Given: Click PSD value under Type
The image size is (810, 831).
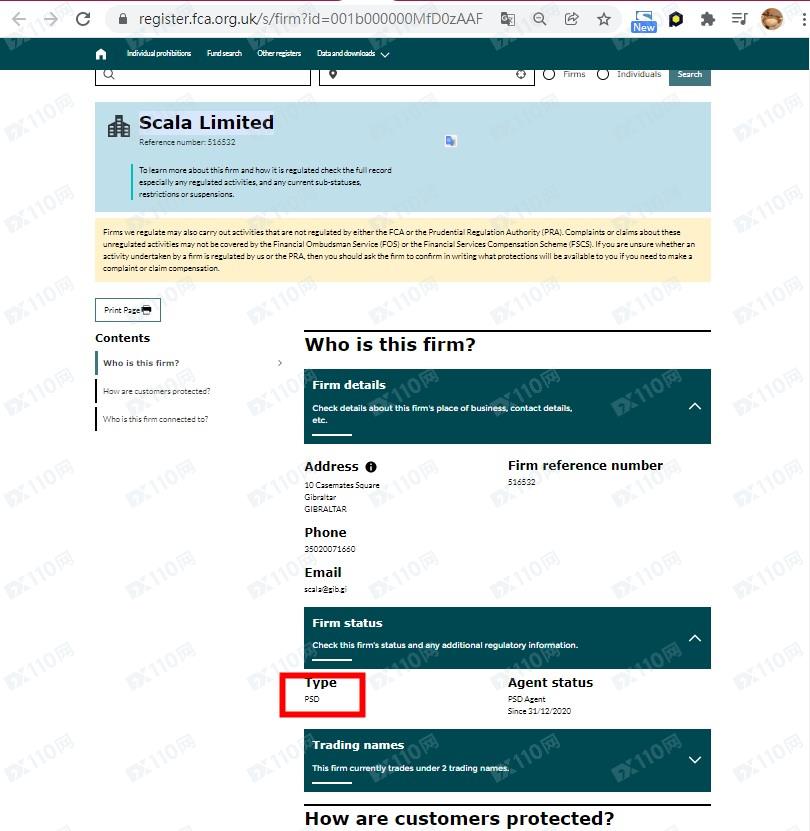Looking at the screenshot, I should pos(312,699).
